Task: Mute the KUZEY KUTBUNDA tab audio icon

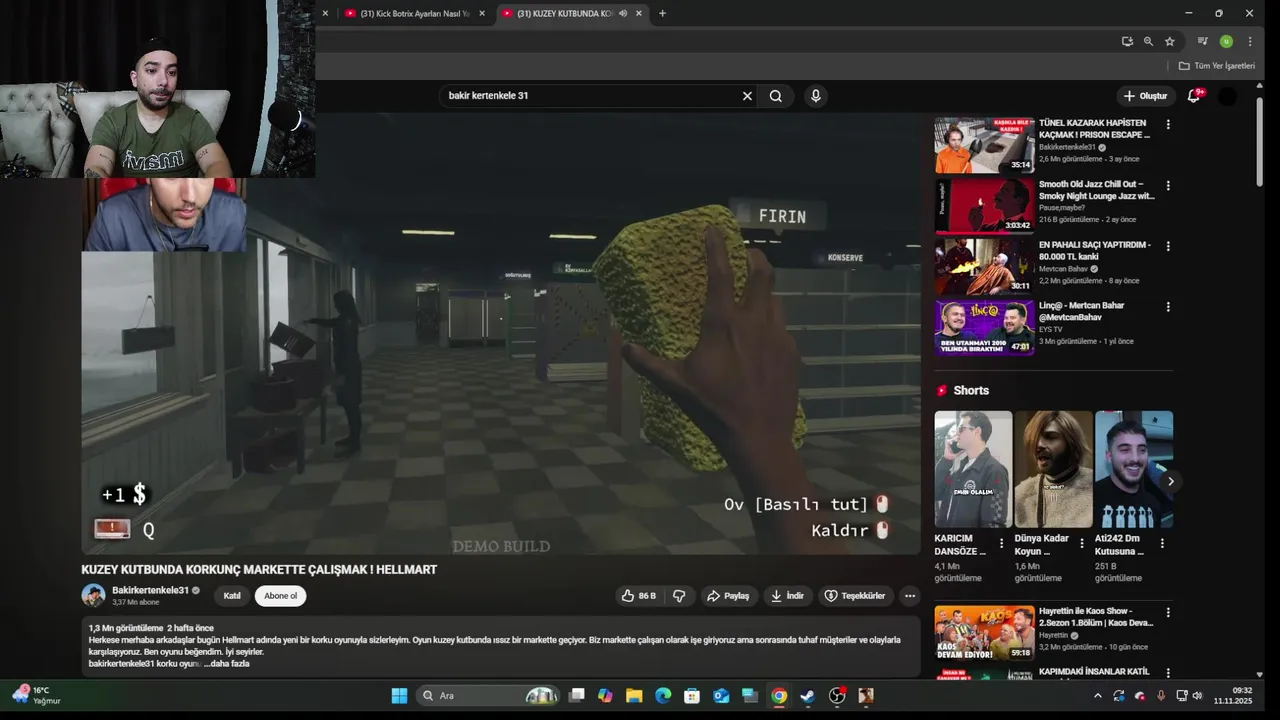Action: tap(623, 13)
